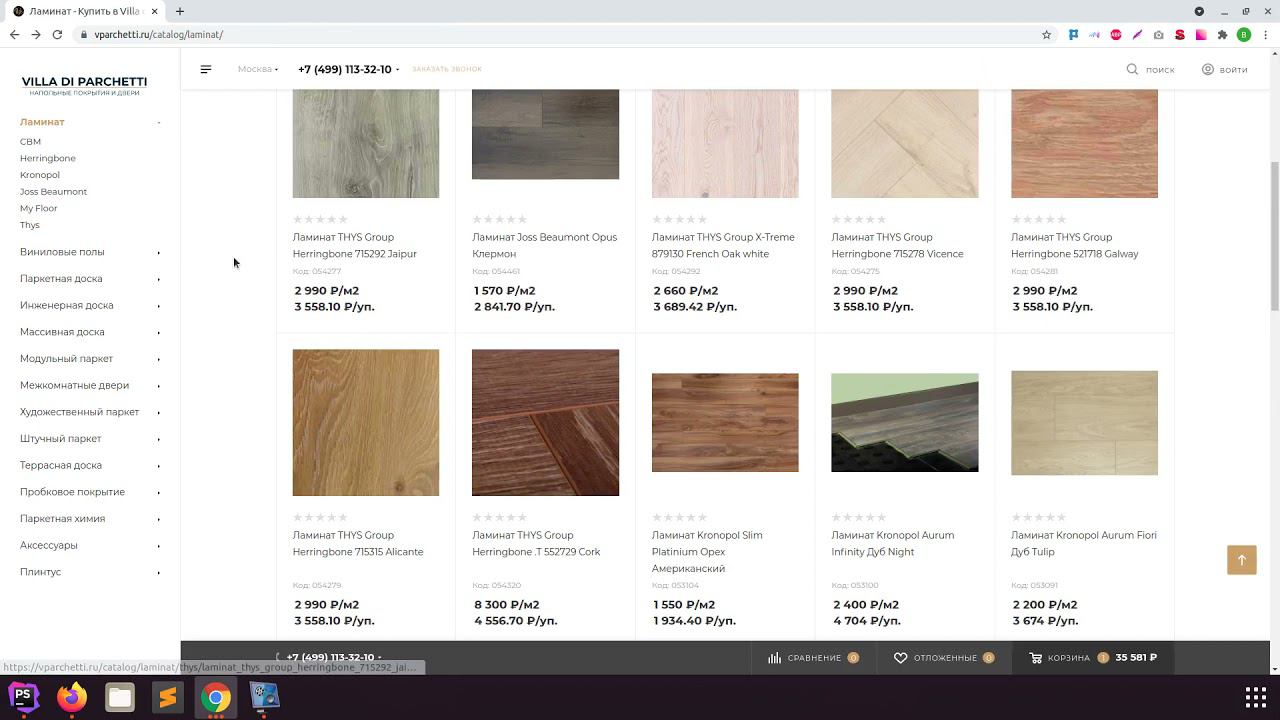This screenshot has height=720, width=1280.
Task: Open the hamburger menu icon in site header
Action: coord(206,69)
